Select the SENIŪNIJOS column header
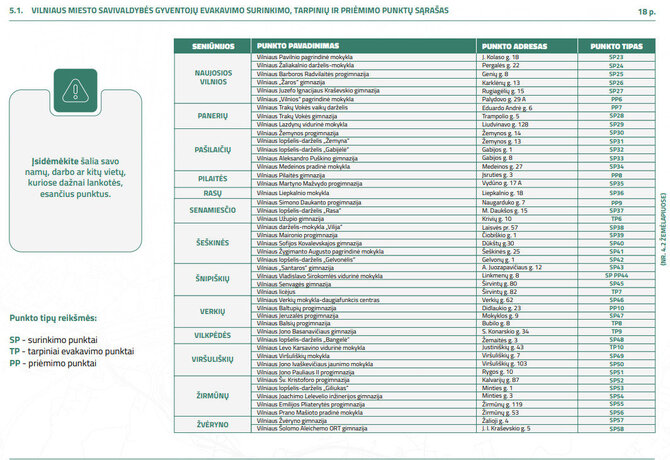 click(213, 46)
